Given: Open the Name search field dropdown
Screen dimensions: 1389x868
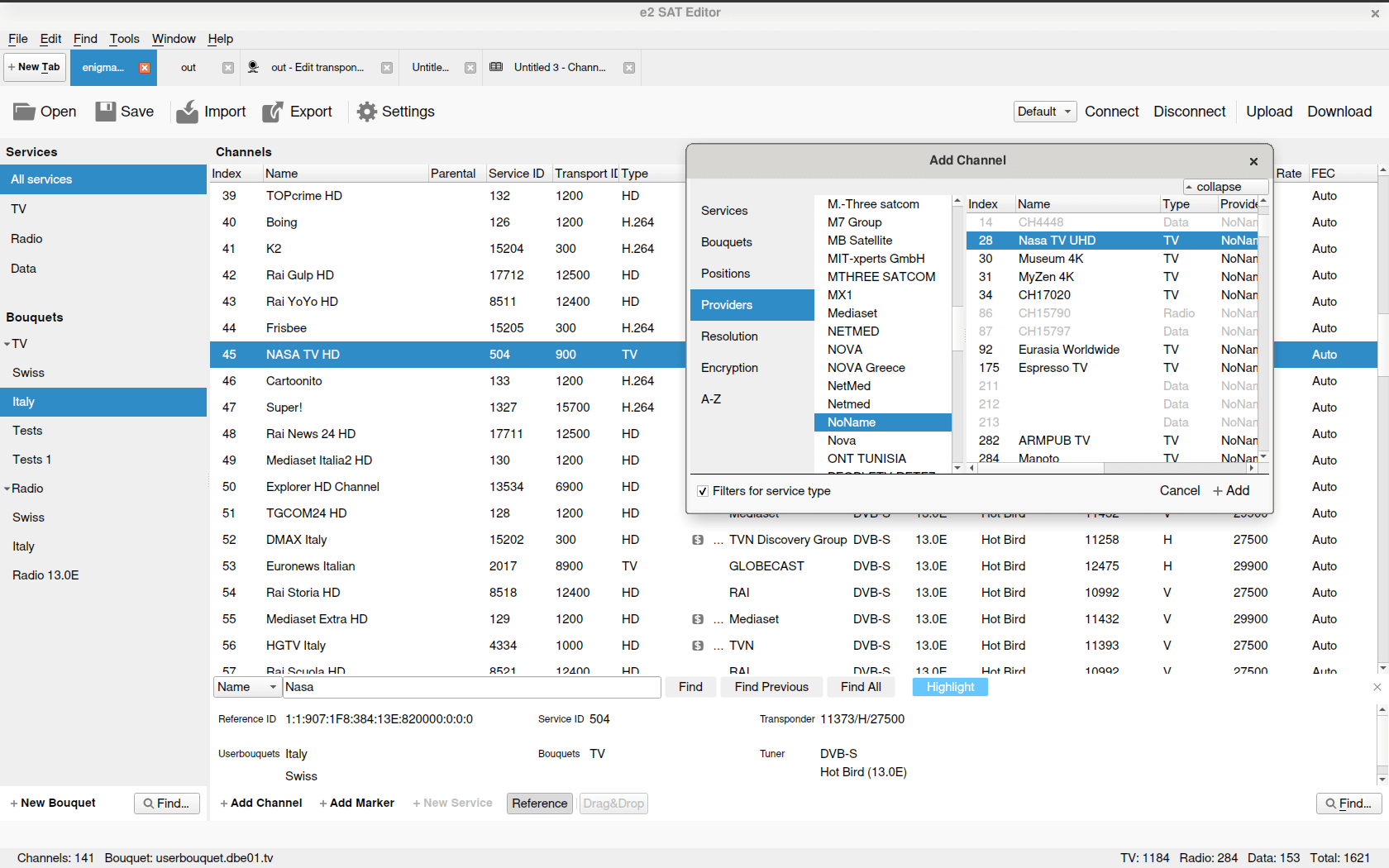Looking at the screenshot, I should click(x=247, y=687).
